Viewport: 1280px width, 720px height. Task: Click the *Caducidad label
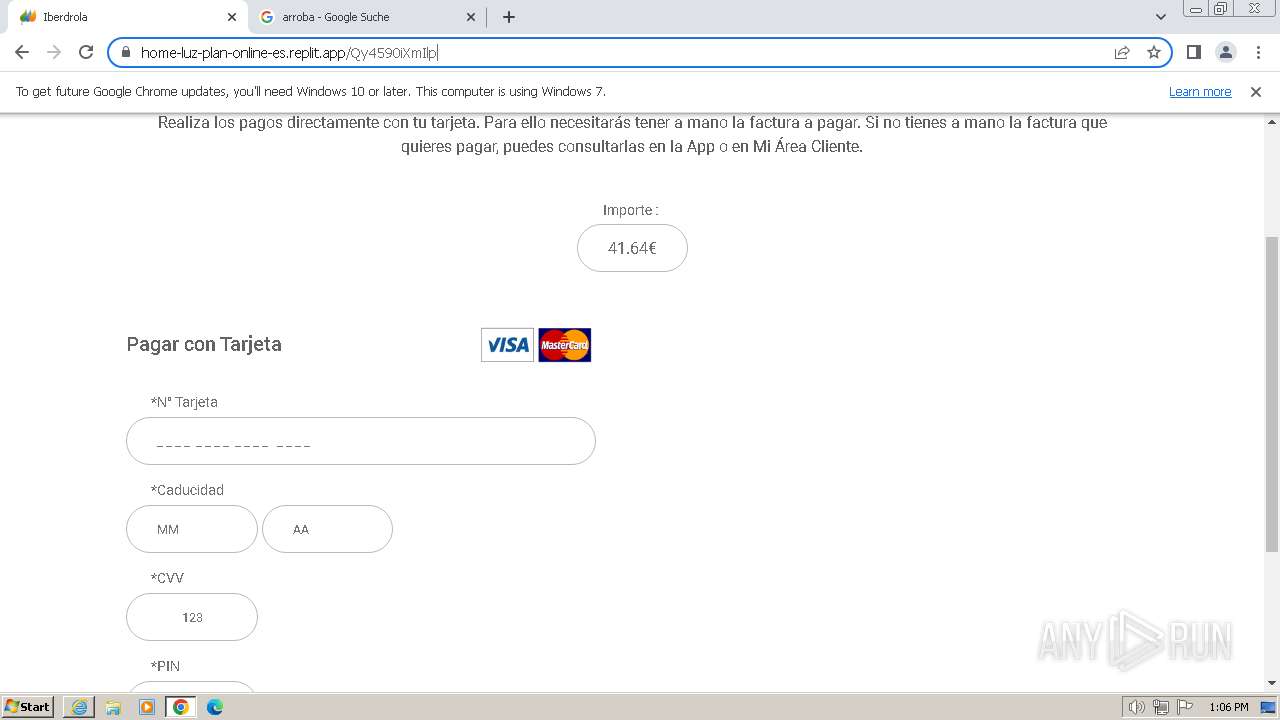(187, 490)
